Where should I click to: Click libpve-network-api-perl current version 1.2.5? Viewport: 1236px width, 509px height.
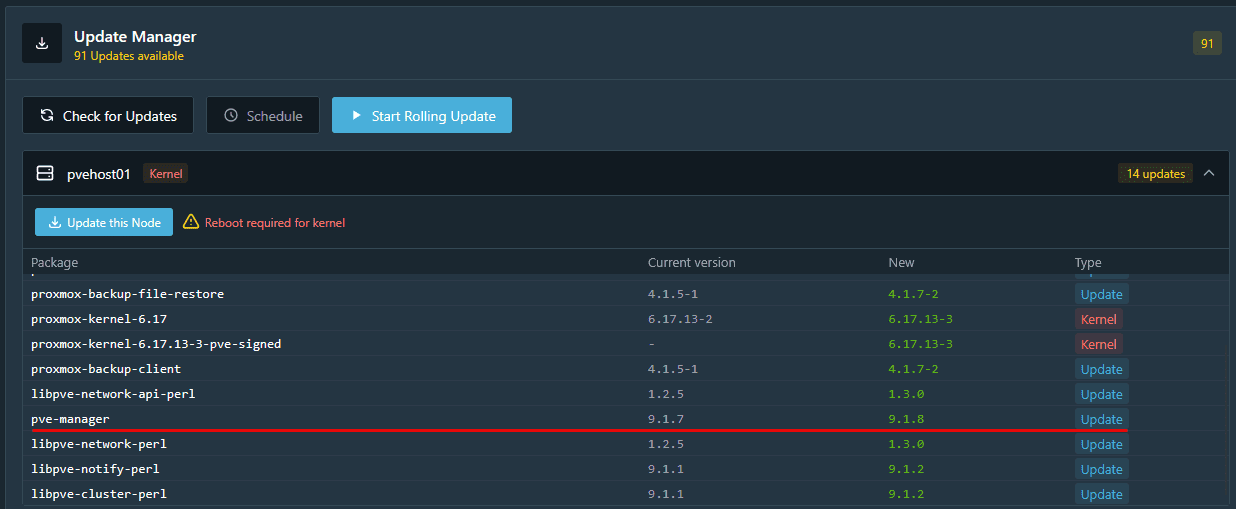click(x=665, y=394)
